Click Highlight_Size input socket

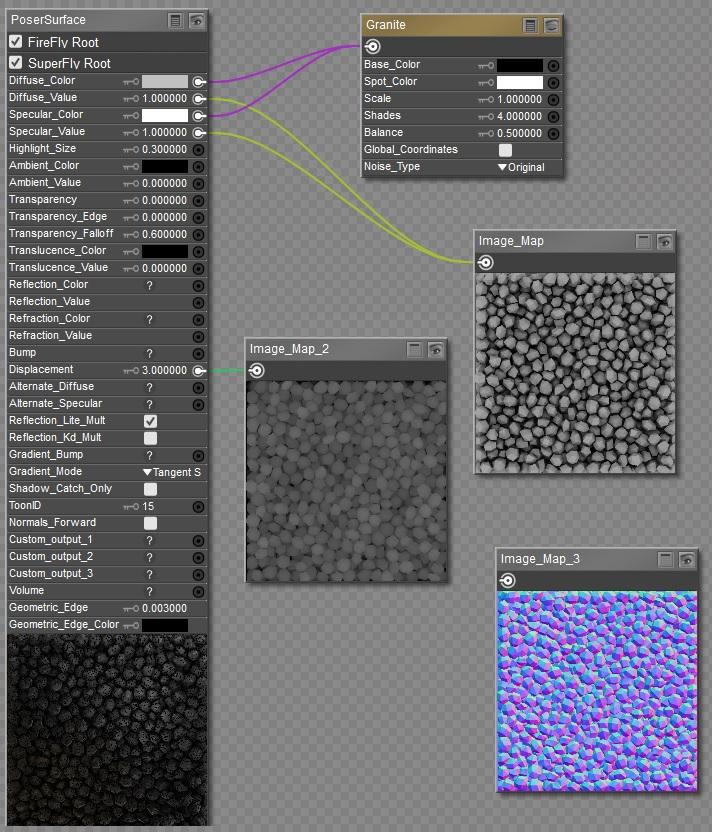[x=198, y=150]
